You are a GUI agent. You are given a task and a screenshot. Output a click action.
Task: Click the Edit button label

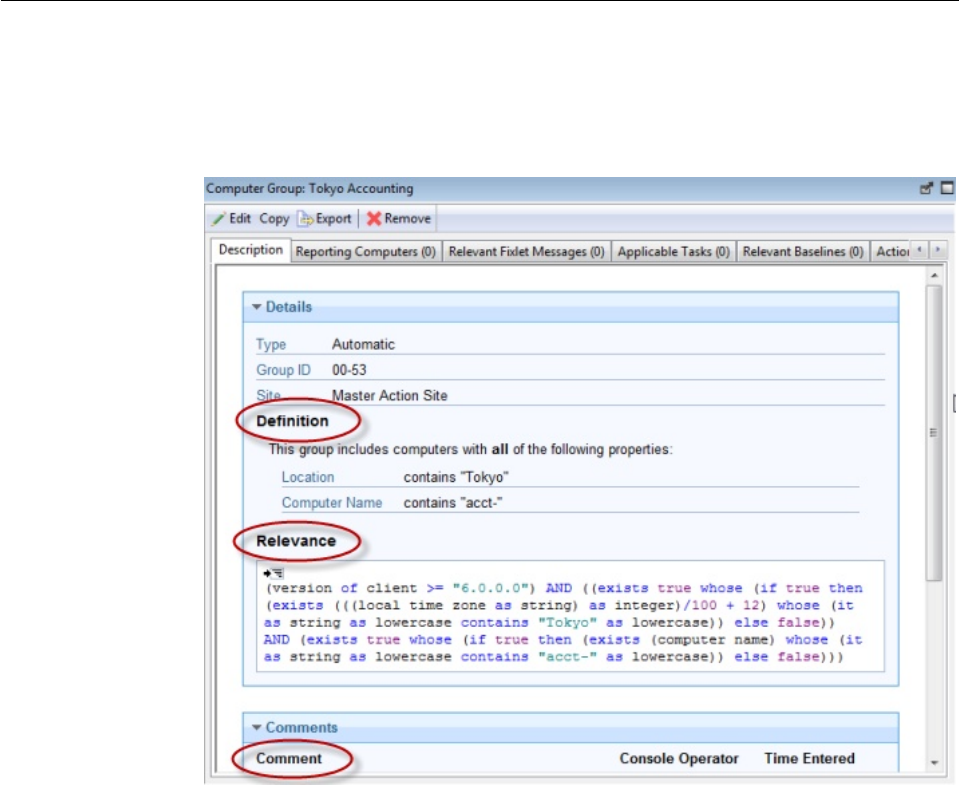240,219
